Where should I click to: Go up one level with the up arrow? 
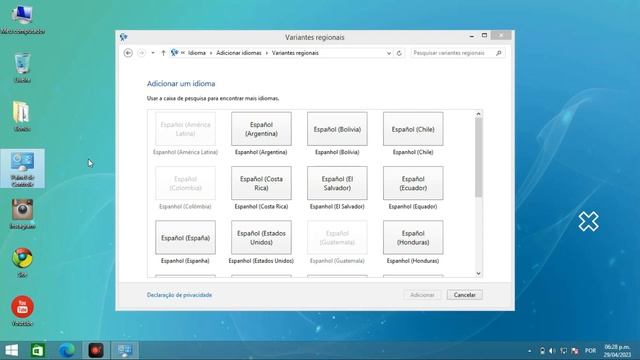click(x=163, y=53)
